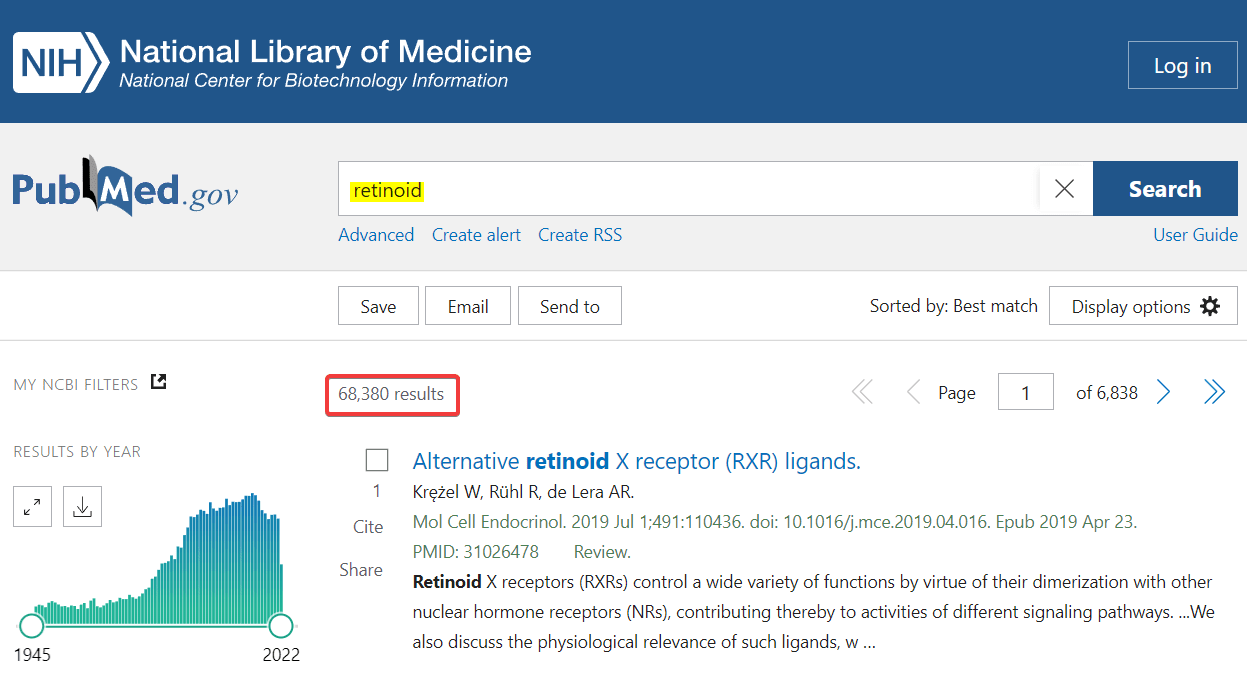
Task: Clear the search box with the X icon
Action: [x=1065, y=189]
